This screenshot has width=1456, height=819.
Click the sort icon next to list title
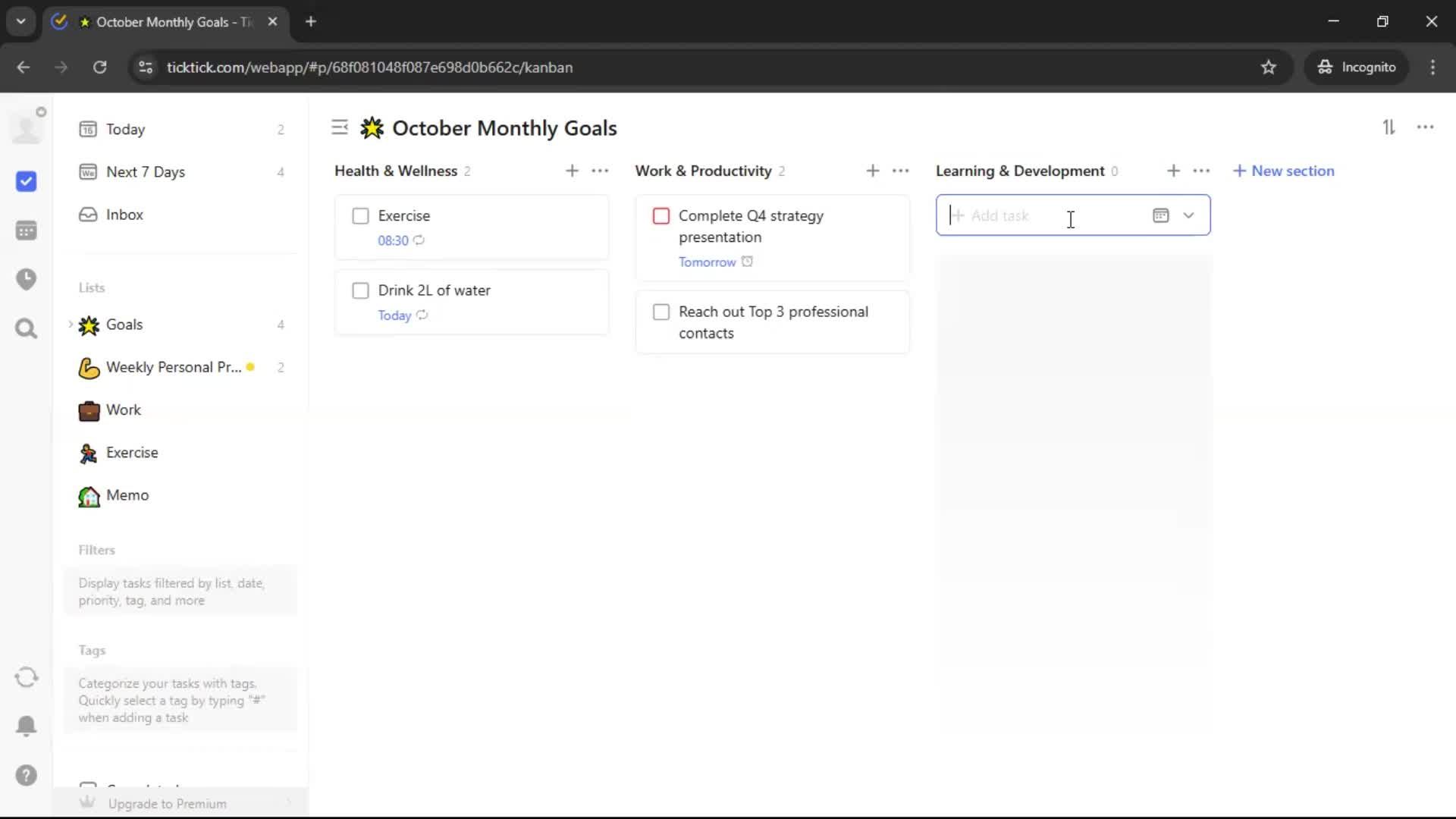pyautogui.click(x=1389, y=127)
